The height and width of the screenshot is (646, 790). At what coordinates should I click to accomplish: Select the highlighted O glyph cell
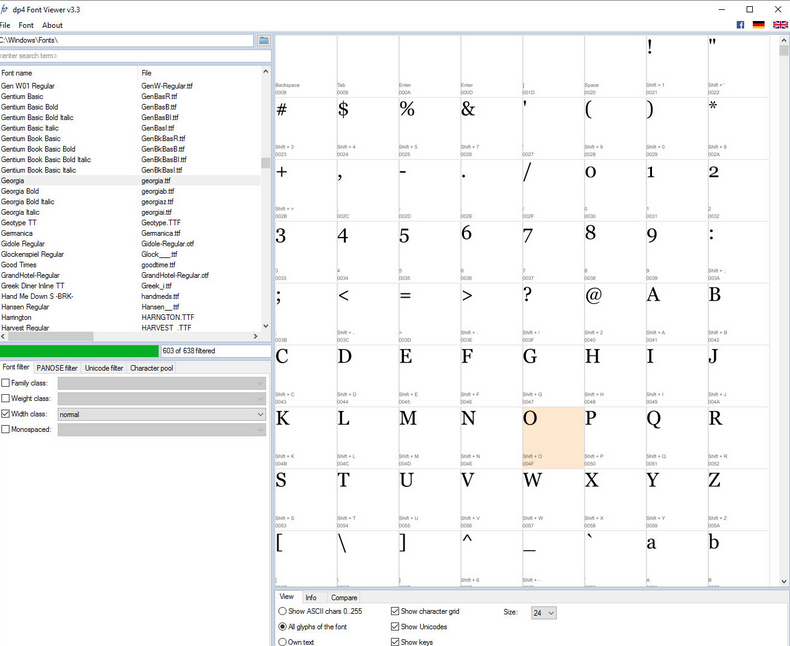(553, 437)
